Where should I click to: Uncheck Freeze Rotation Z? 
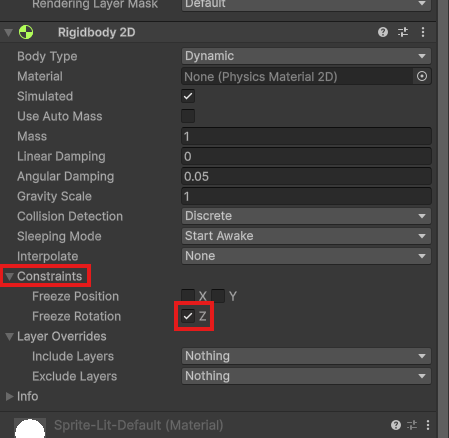coord(188,316)
